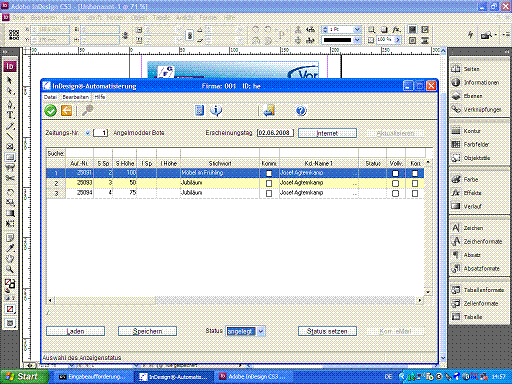Open the Layout menu in InDesign

point(71,17)
